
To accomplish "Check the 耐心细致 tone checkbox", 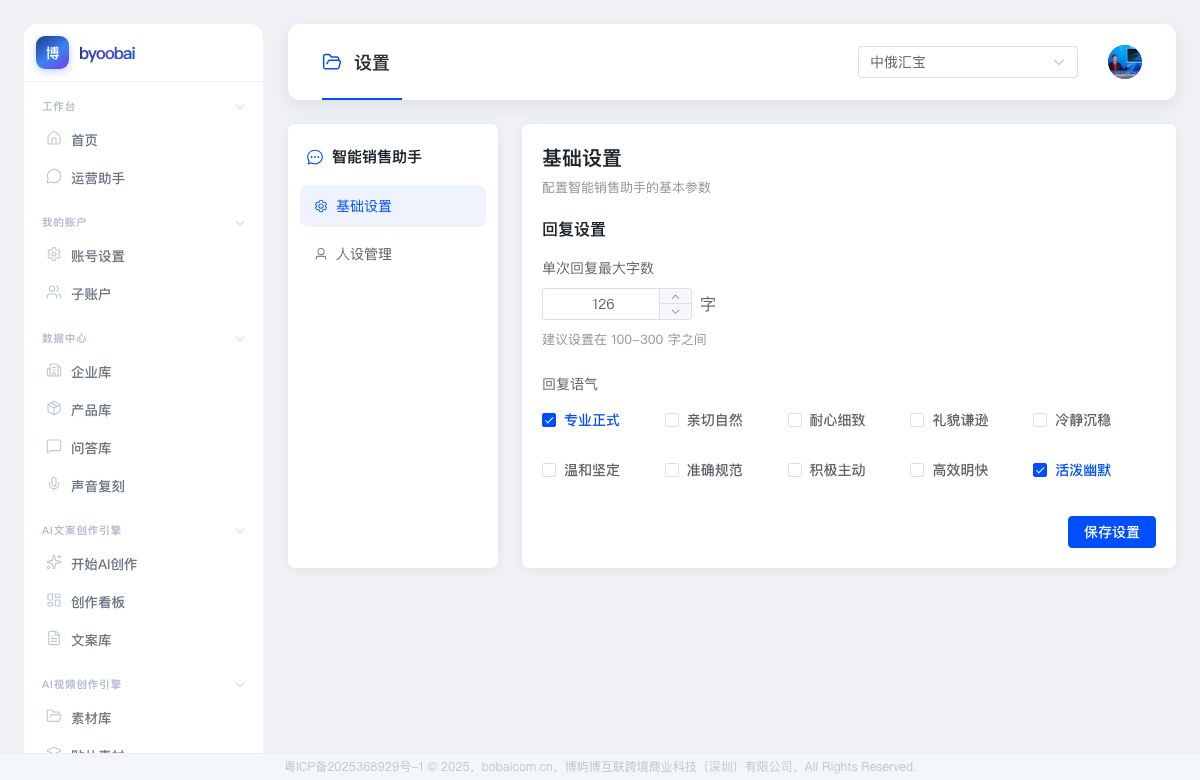I will tap(795, 420).
